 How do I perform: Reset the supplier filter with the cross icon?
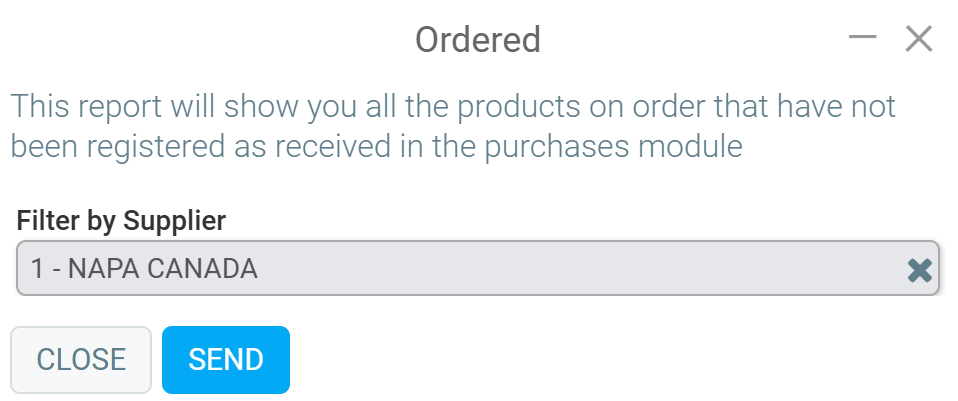[919, 269]
